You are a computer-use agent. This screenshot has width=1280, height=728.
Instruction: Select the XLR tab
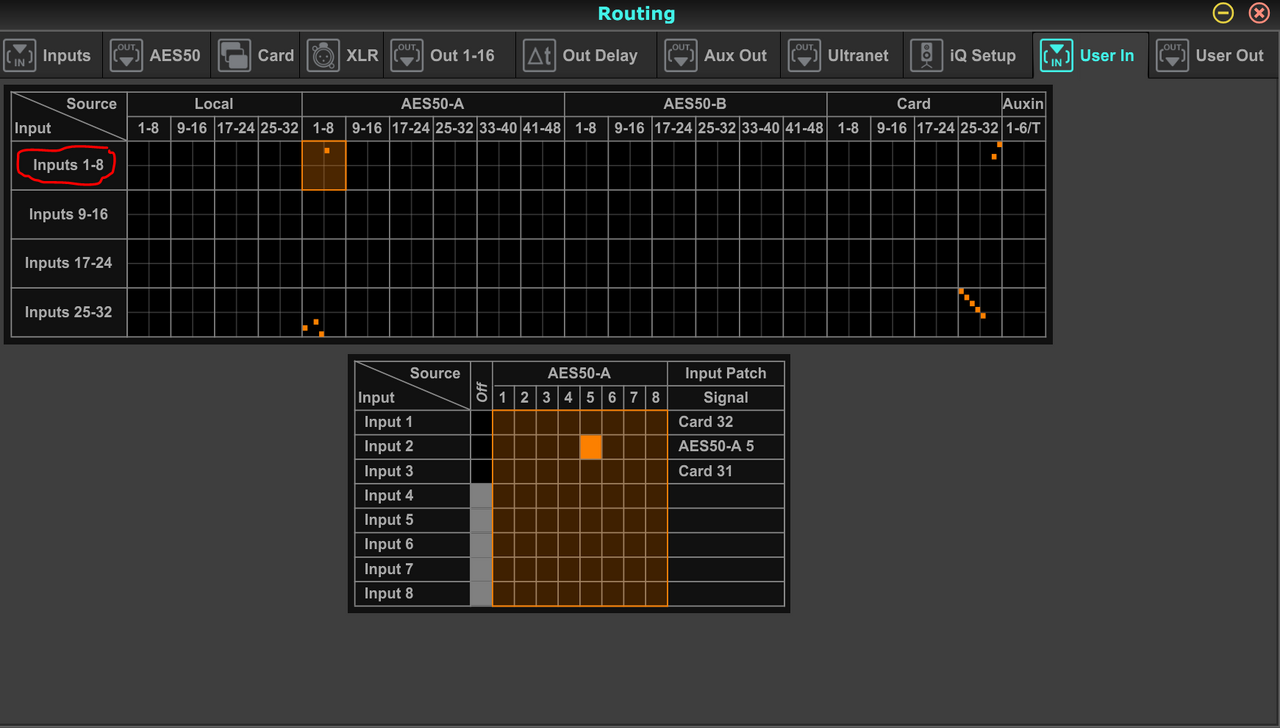[343, 55]
